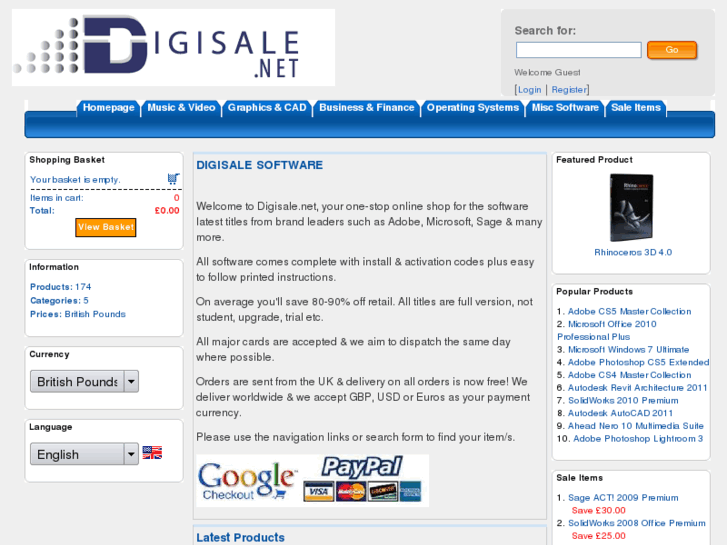Open Adobe Photoshop CS5 Extended link

[x=638, y=362]
